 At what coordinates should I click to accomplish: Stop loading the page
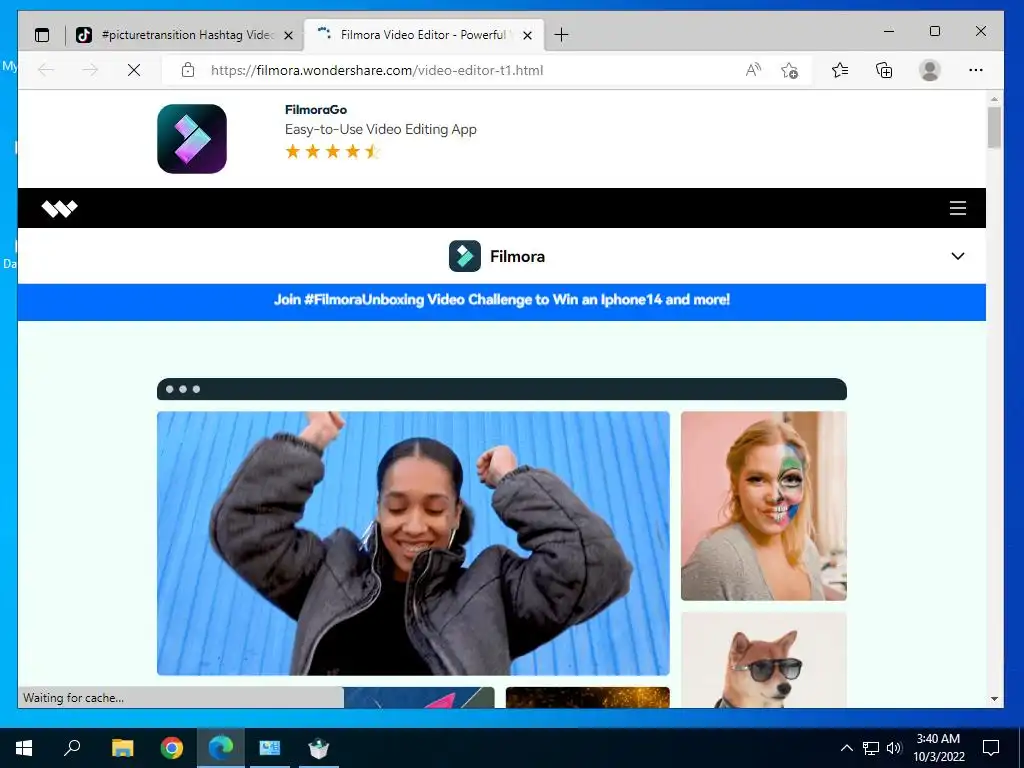coord(134,70)
